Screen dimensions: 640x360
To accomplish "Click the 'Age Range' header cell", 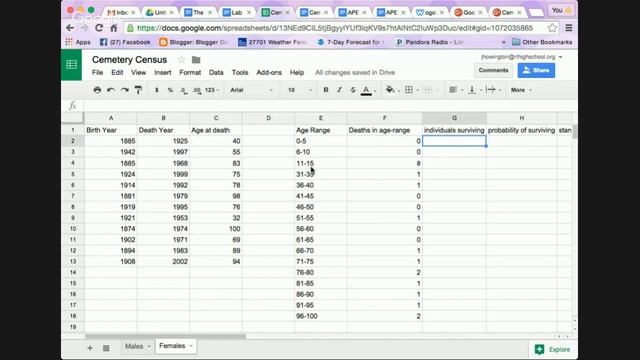I will [320, 130].
